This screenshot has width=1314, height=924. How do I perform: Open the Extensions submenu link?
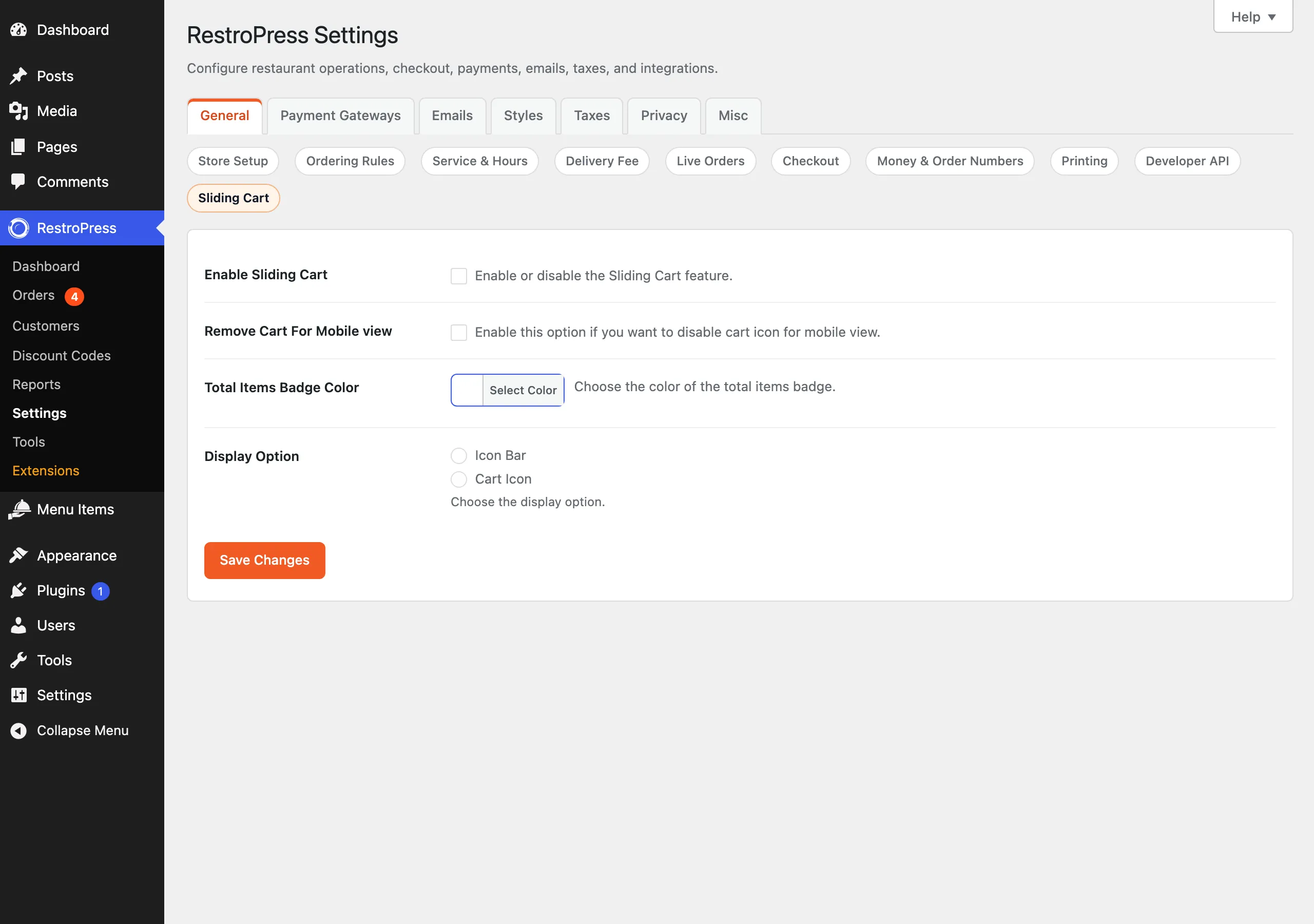46,471
